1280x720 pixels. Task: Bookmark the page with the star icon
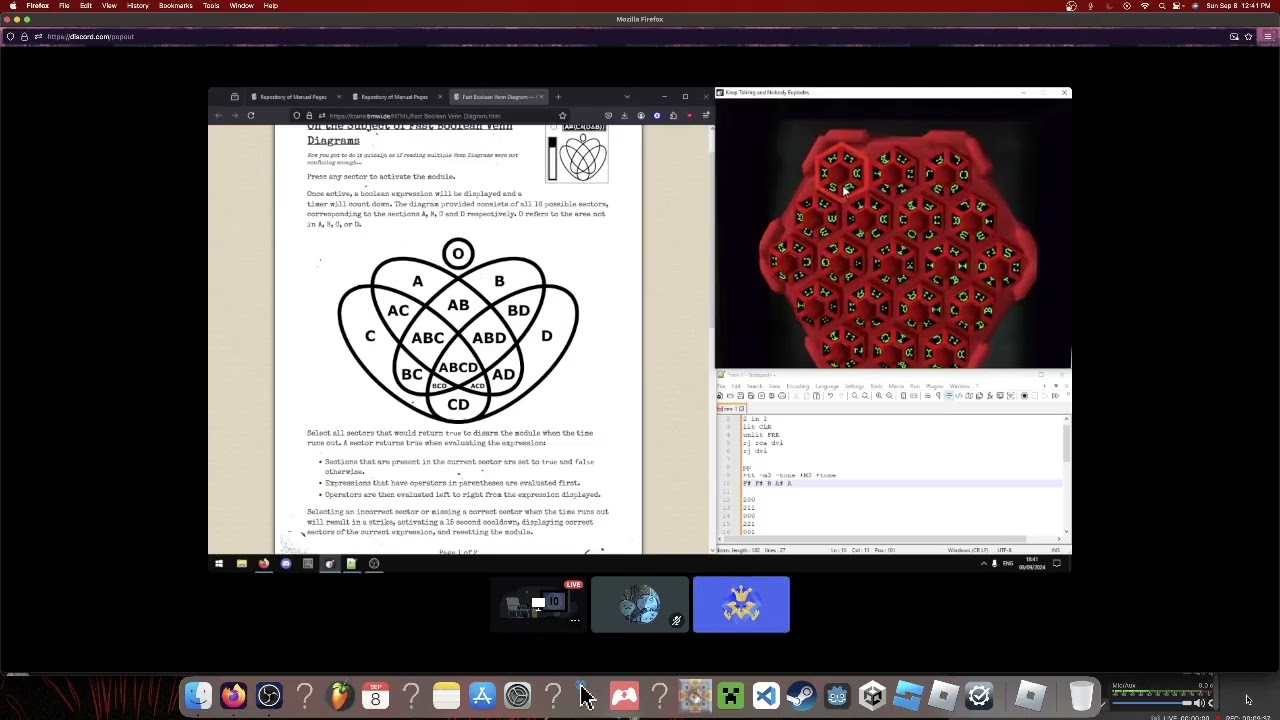562,116
